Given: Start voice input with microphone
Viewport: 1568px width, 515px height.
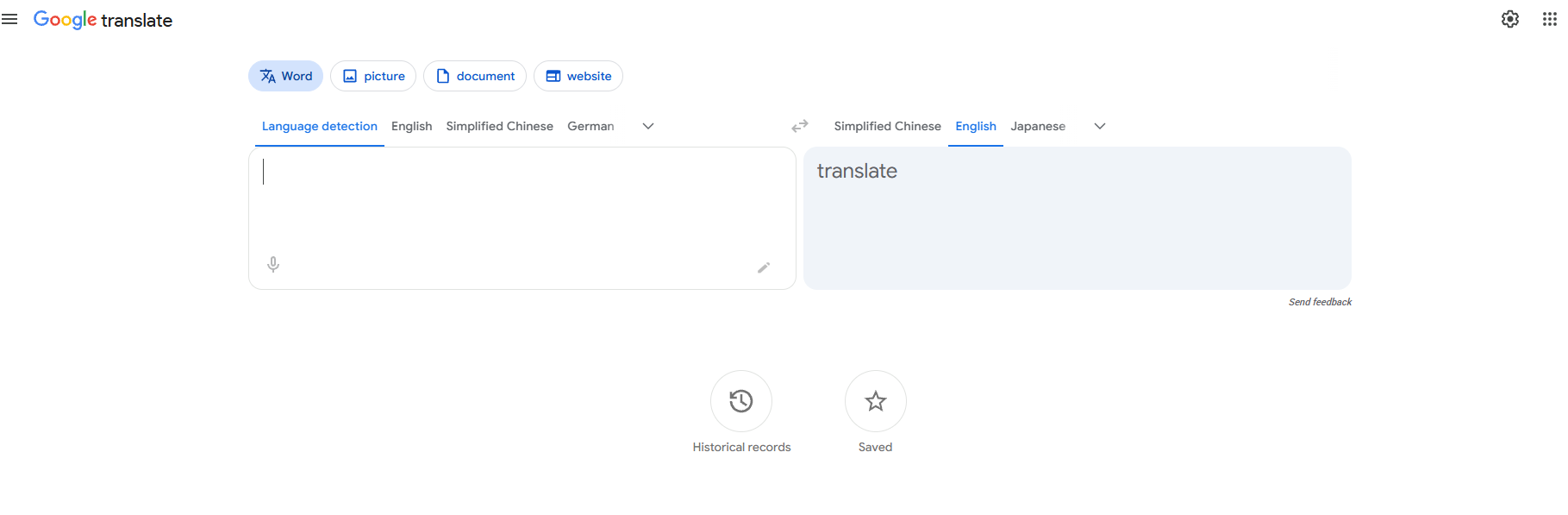Looking at the screenshot, I should [273, 265].
